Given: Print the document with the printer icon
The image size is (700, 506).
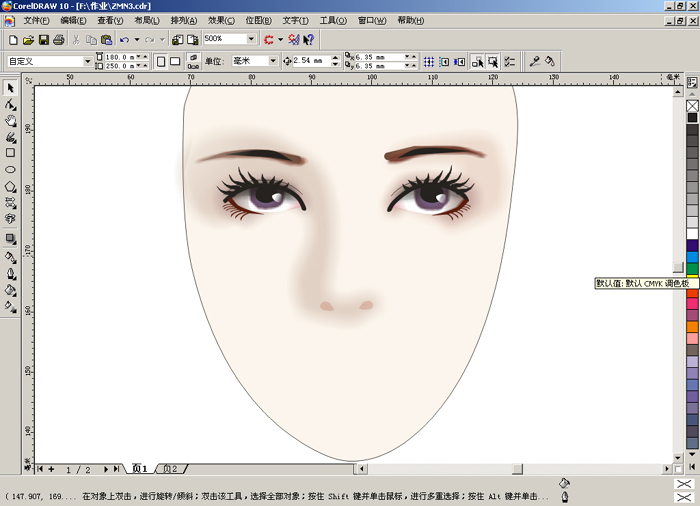Looking at the screenshot, I should click(59, 40).
